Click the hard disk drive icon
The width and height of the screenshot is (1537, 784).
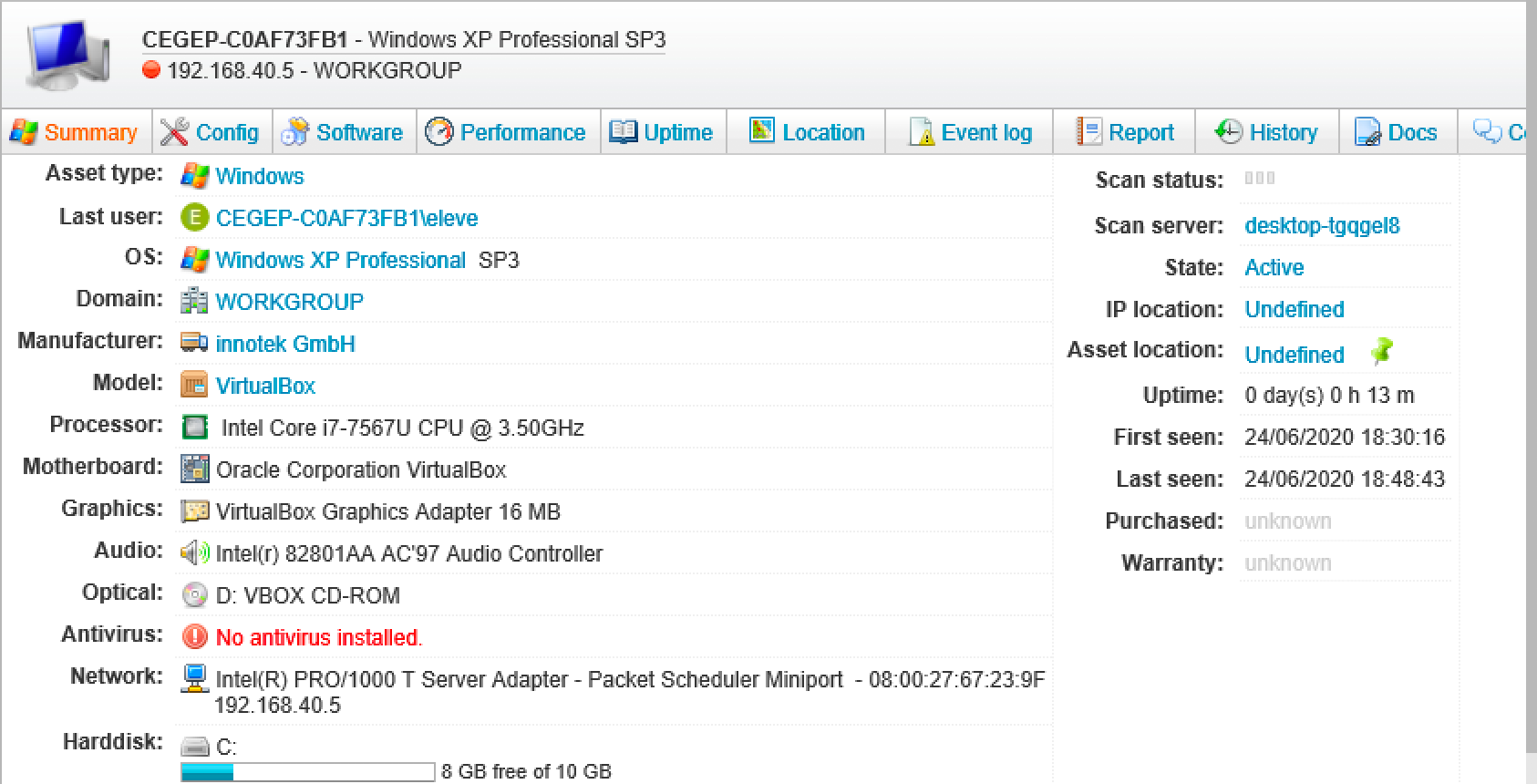pyautogui.click(x=194, y=747)
